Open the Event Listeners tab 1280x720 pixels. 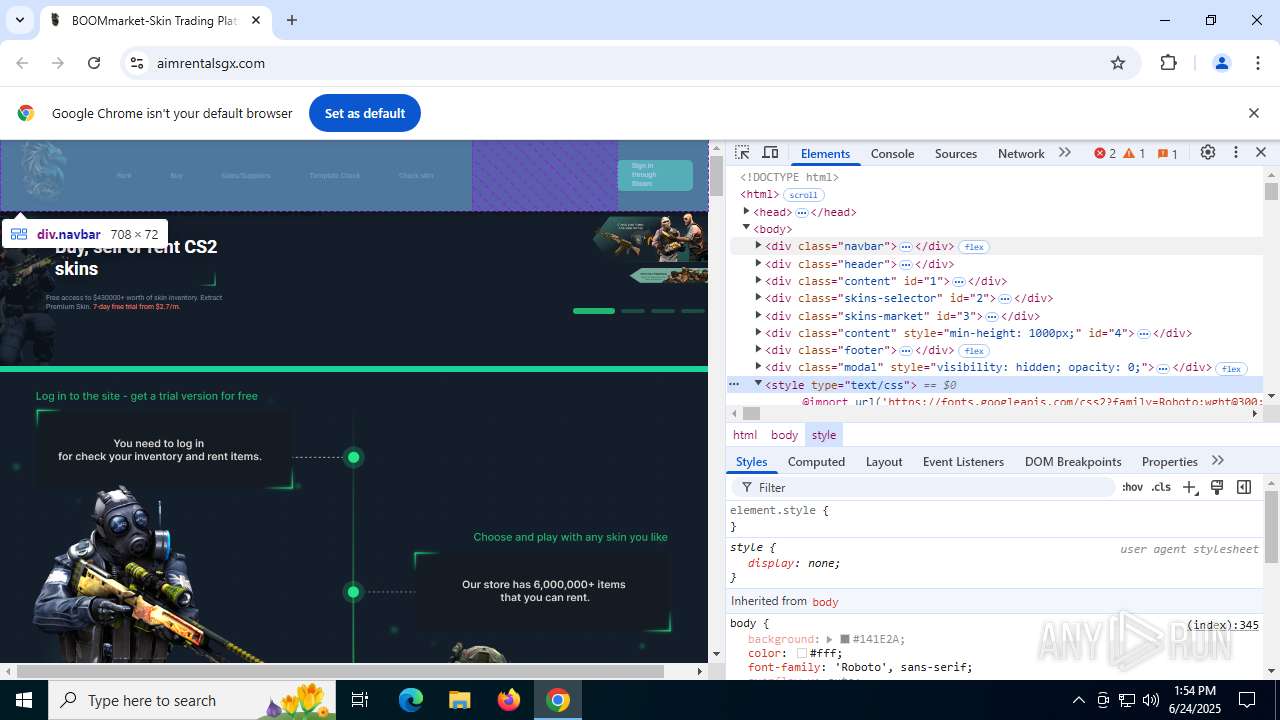coord(963,461)
